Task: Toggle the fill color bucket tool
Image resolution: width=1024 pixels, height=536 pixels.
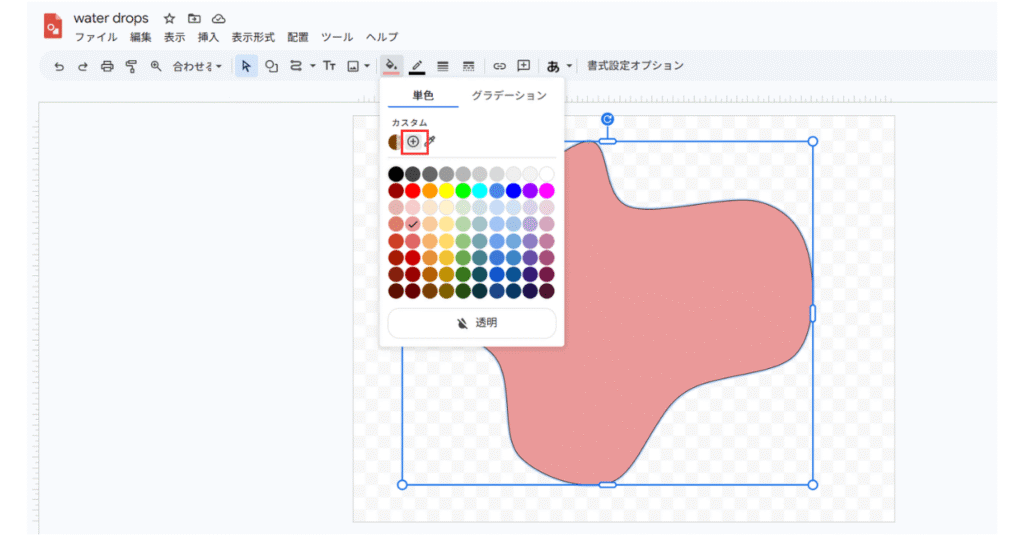Action: pyautogui.click(x=392, y=66)
